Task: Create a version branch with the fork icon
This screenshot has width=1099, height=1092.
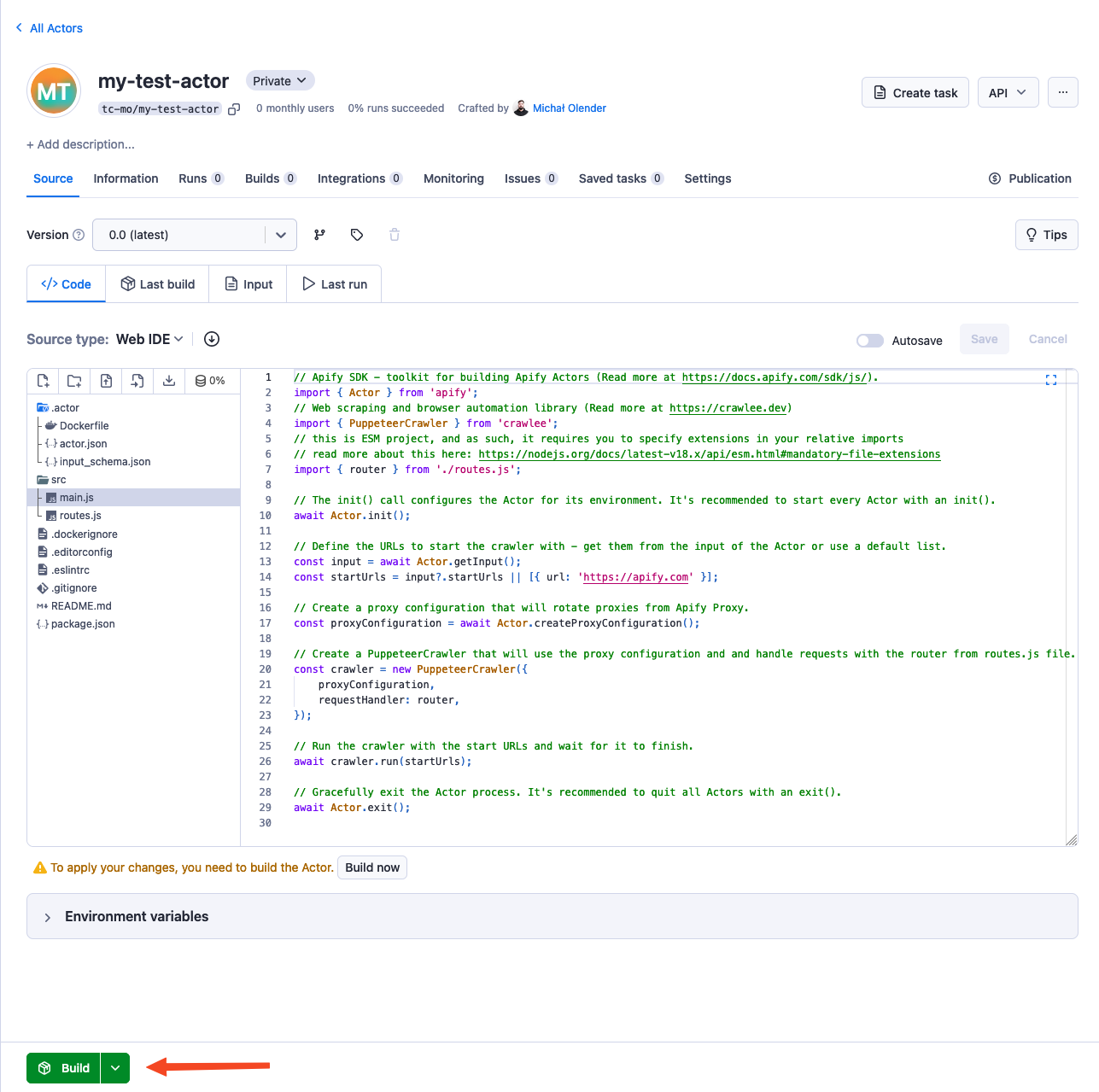Action: pos(319,235)
